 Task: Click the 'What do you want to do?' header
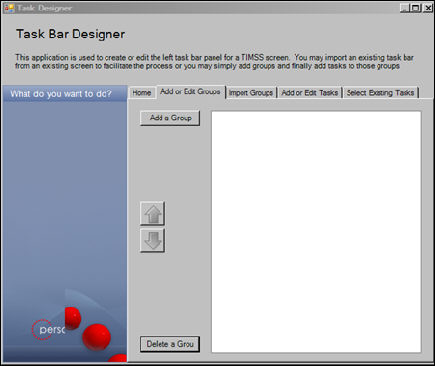tap(61, 94)
